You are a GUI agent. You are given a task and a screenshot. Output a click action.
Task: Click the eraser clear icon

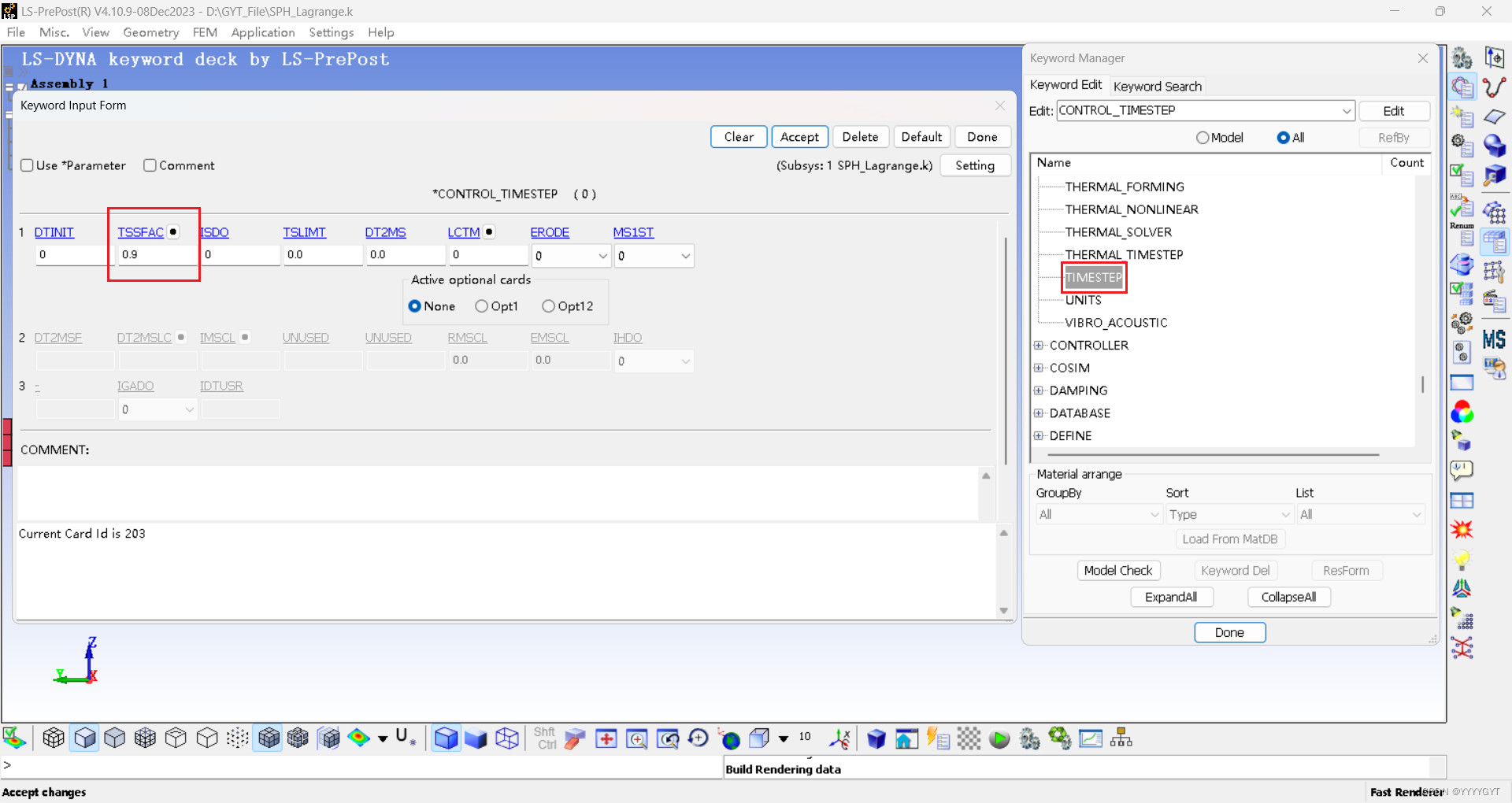[575, 738]
